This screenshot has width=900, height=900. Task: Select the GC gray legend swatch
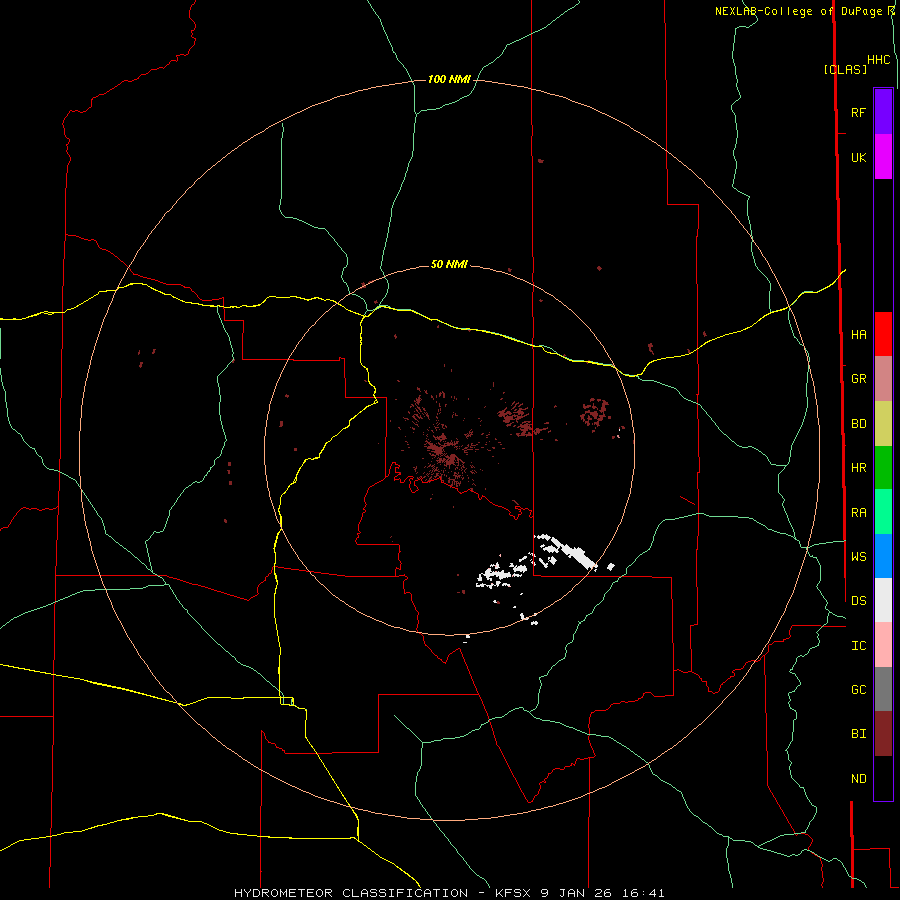[x=883, y=689]
